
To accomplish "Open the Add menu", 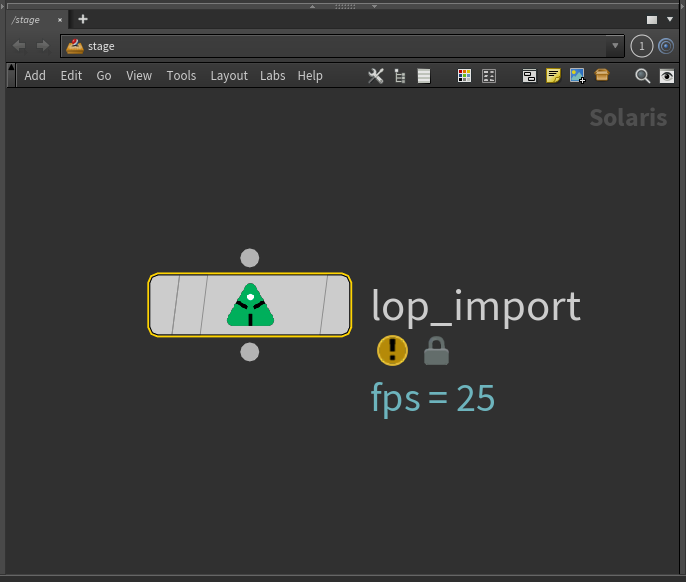I will 35,76.
